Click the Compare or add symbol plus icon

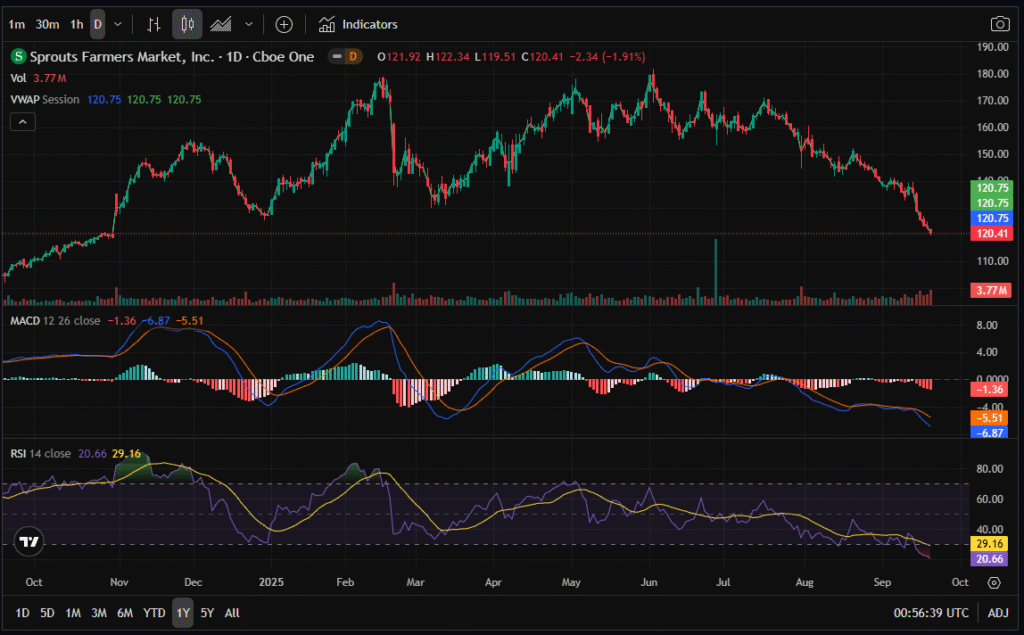click(284, 24)
